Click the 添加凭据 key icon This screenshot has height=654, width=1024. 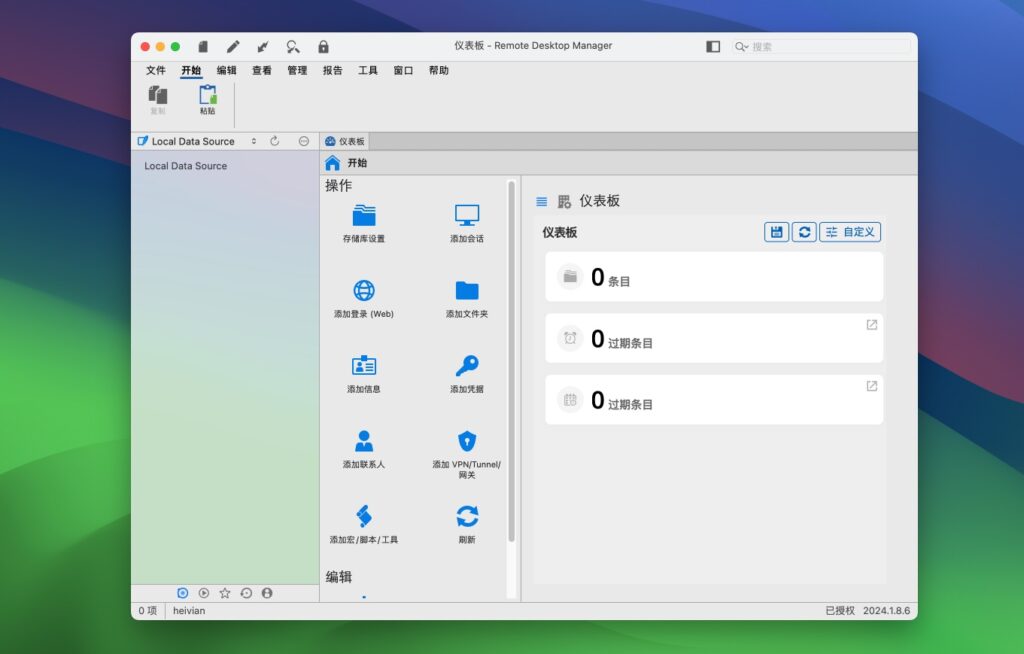466,367
